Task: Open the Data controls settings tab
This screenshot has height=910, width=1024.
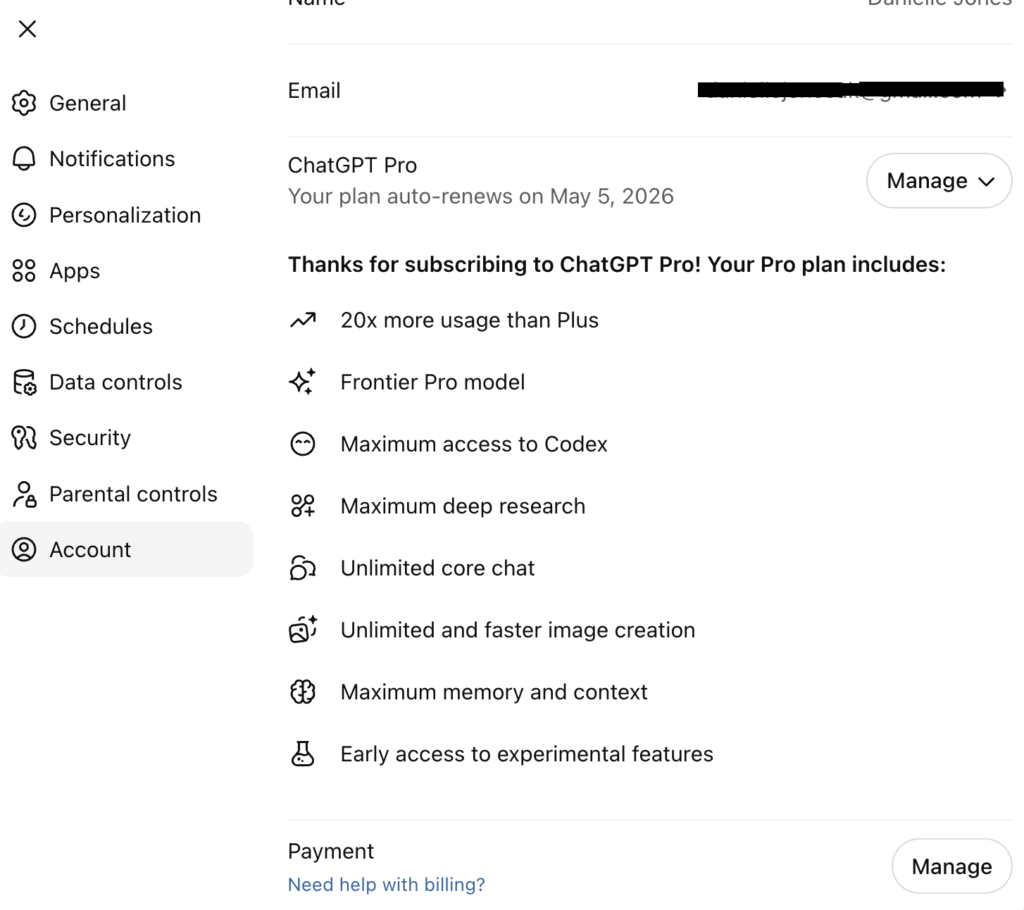Action: [116, 382]
